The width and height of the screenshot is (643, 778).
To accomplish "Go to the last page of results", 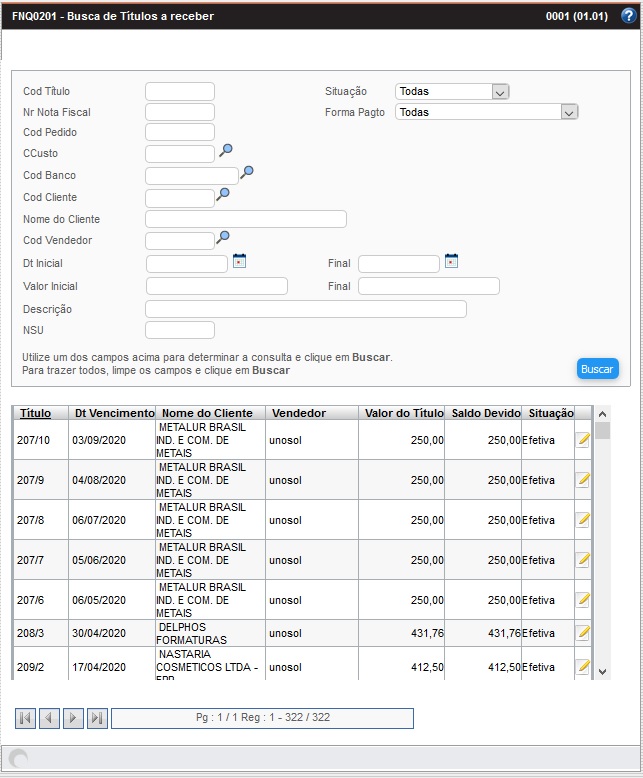I will tap(97, 718).
